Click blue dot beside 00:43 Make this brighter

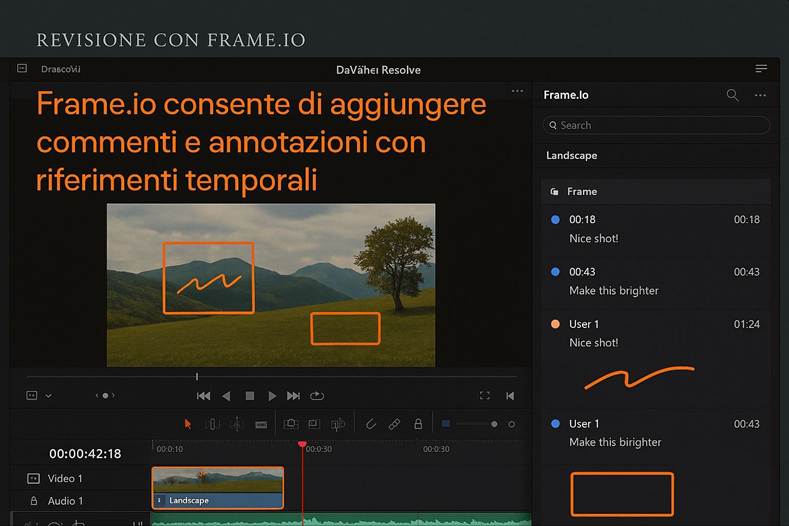click(556, 272)
